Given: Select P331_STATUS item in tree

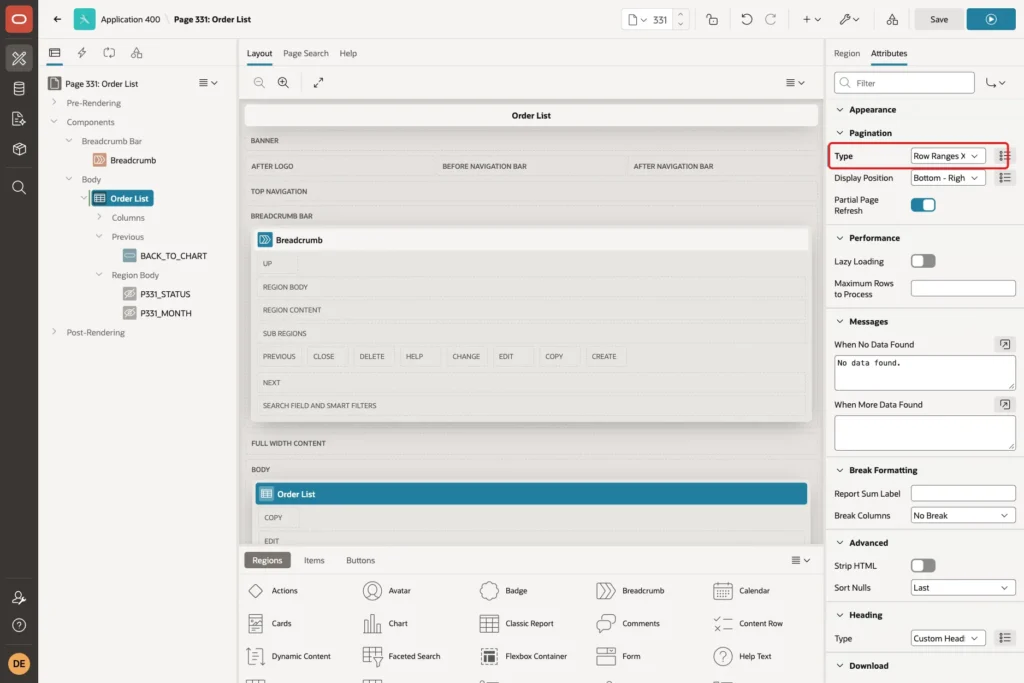Looking at the screenshot, I should click(157, 294).
